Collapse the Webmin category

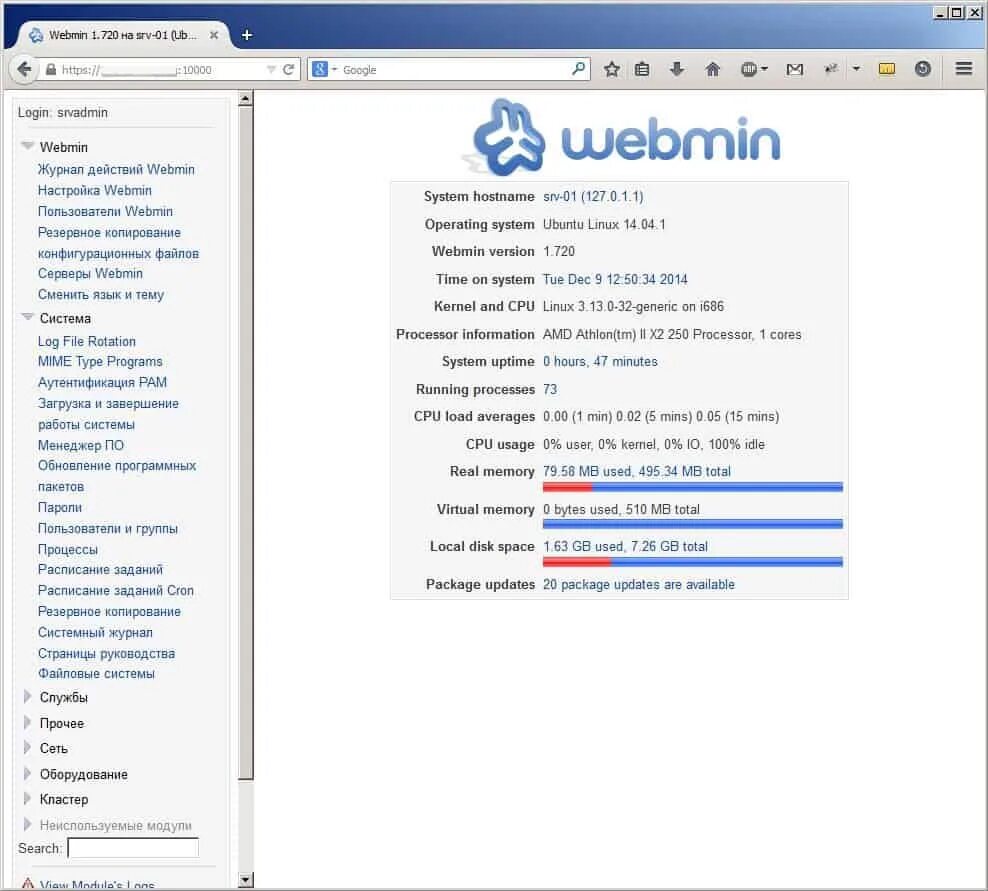coord(27,146)
